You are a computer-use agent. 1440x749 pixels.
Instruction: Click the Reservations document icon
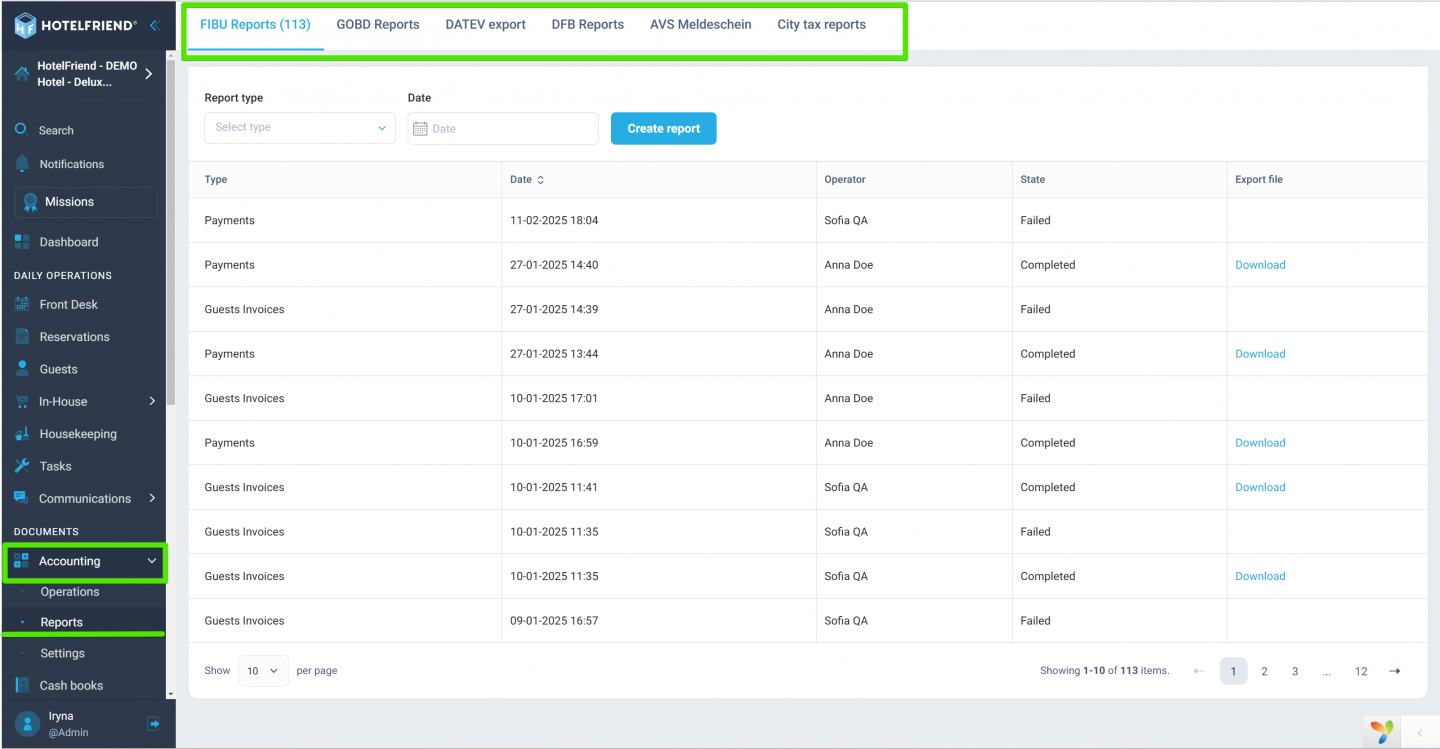point(22,337)
